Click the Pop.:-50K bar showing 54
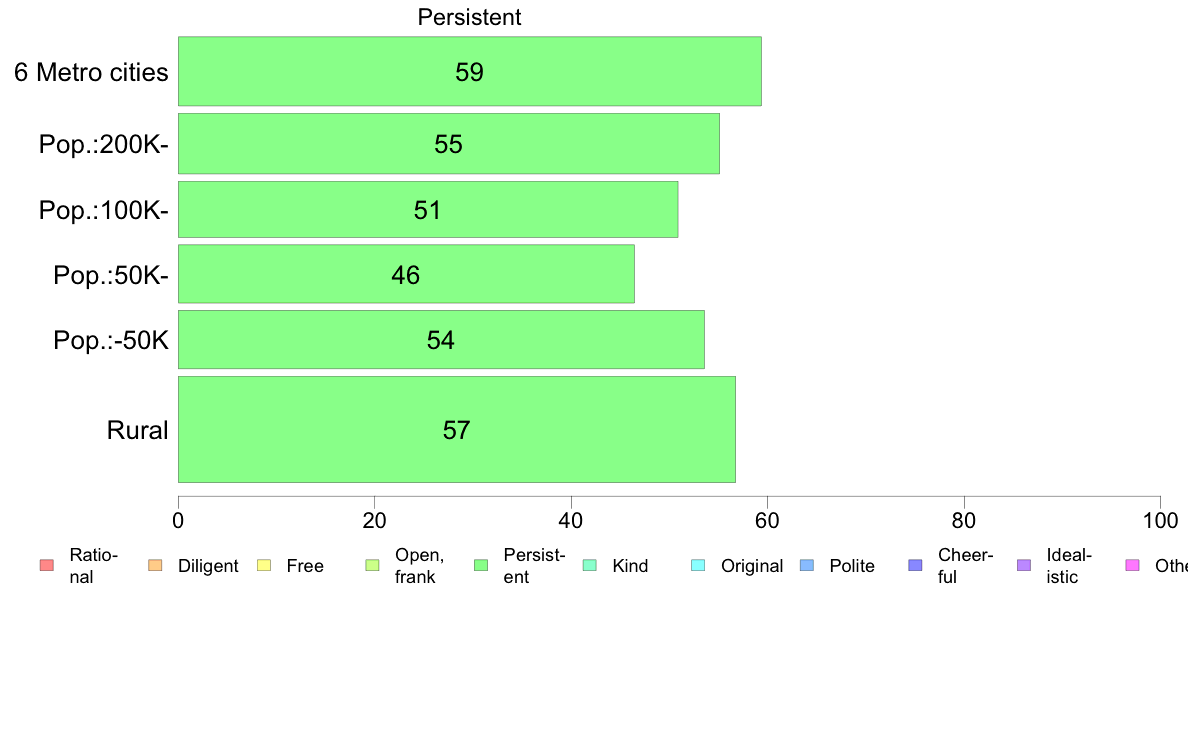1188x736 pixels. coord(441,340)
